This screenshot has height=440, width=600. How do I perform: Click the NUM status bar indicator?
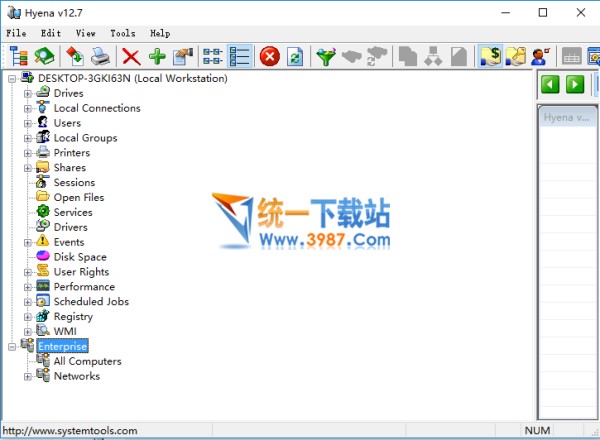click(x=537, y=431)
